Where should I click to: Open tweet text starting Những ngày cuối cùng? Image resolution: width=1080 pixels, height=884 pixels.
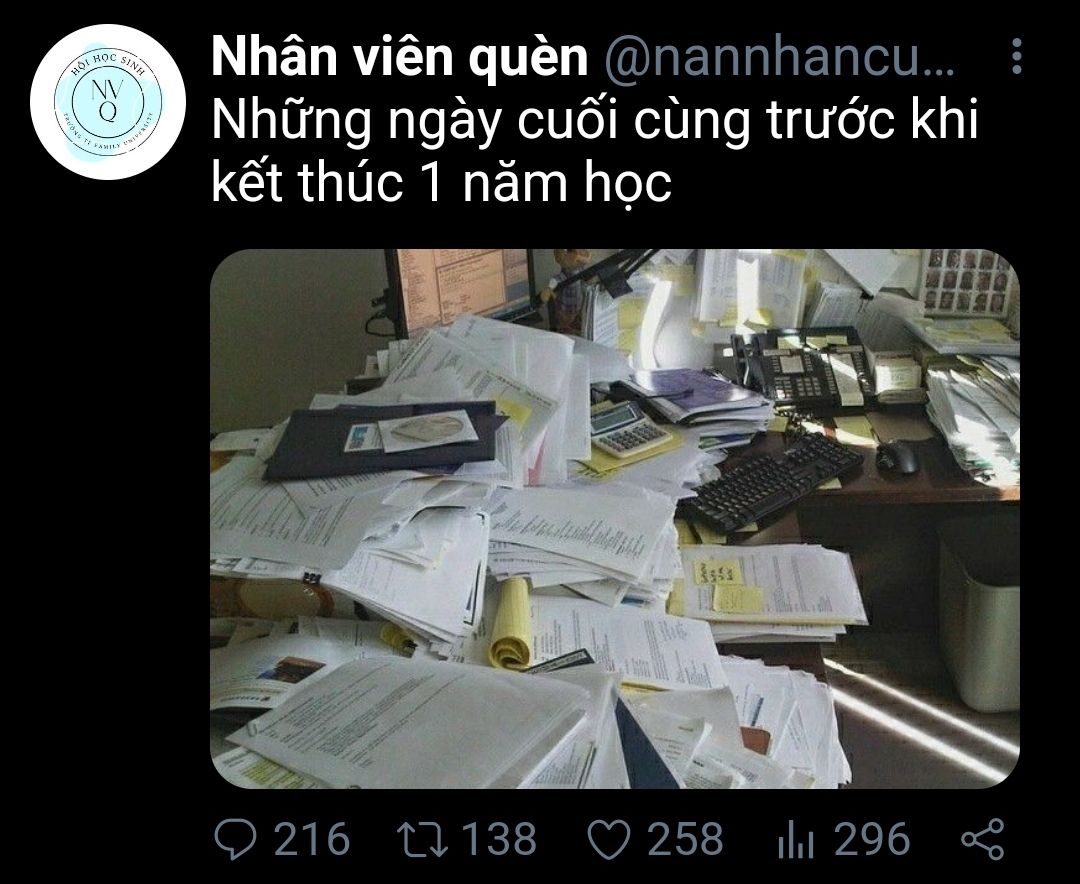click(x=594, y=122)
